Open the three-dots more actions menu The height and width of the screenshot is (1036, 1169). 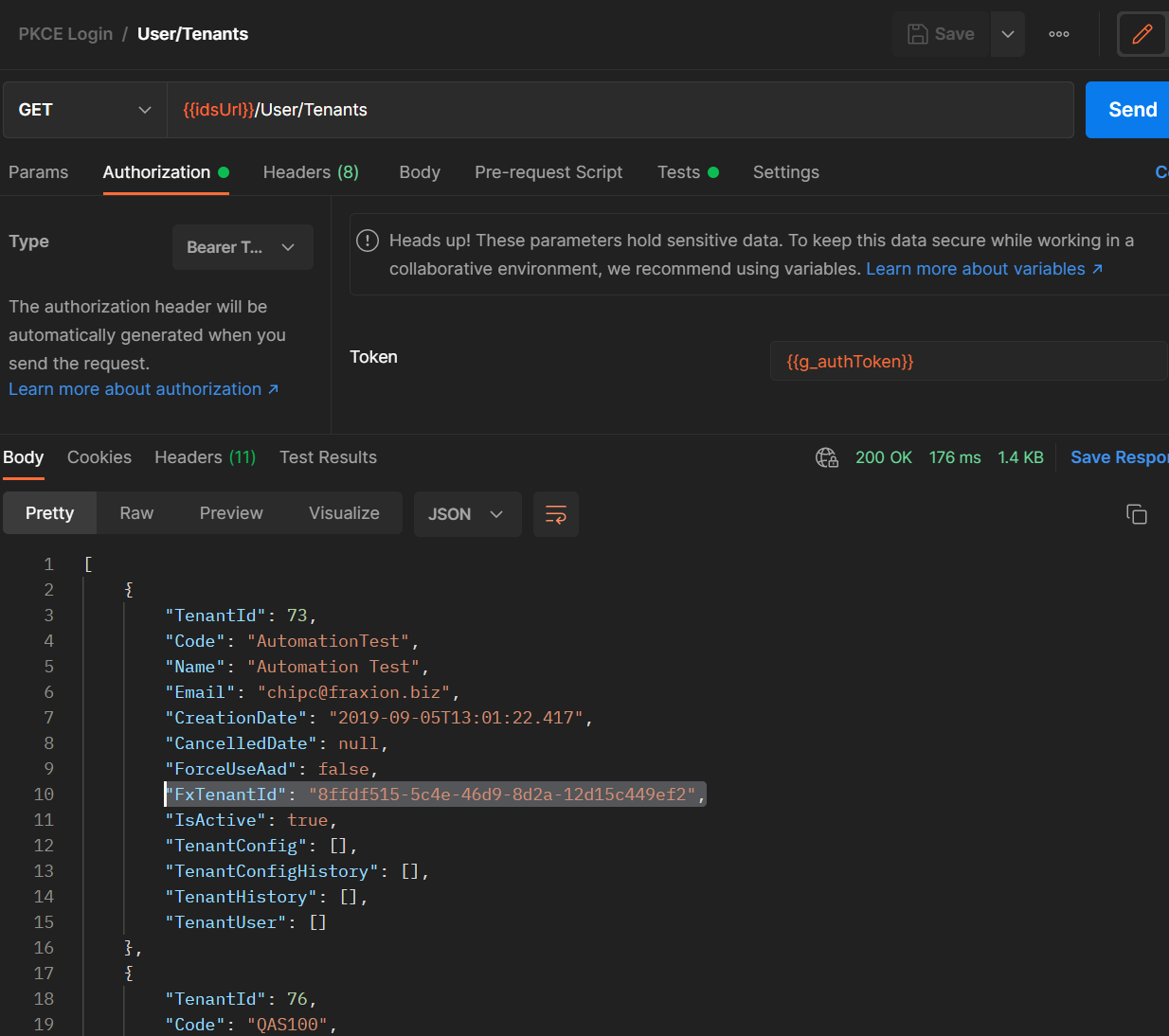tap(1059, 34)
